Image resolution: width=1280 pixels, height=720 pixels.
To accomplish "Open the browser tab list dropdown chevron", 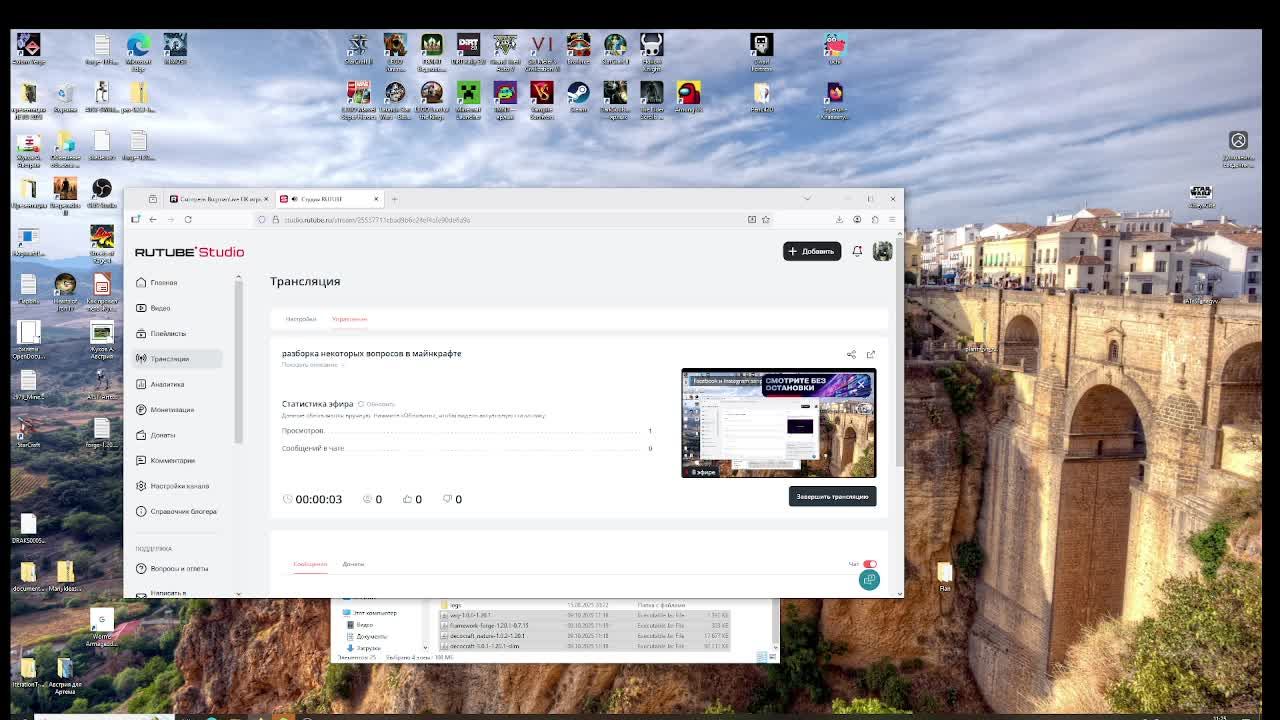I will pos(807,199).
